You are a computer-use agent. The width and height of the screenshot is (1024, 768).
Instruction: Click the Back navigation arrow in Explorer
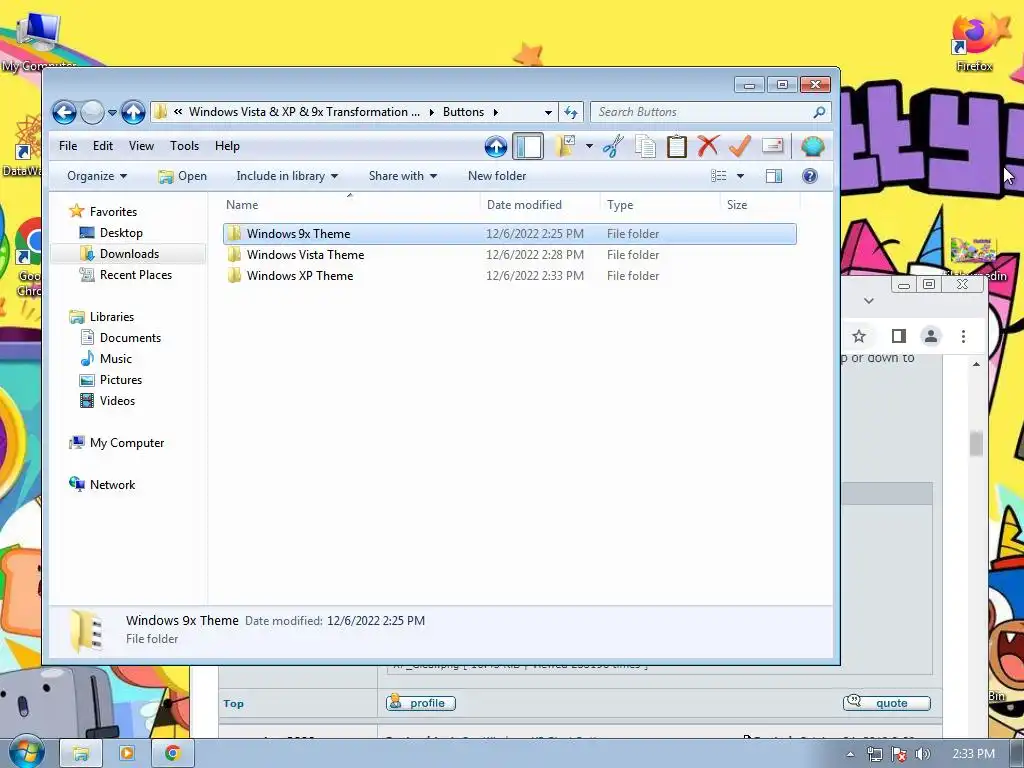pos(65,112)
